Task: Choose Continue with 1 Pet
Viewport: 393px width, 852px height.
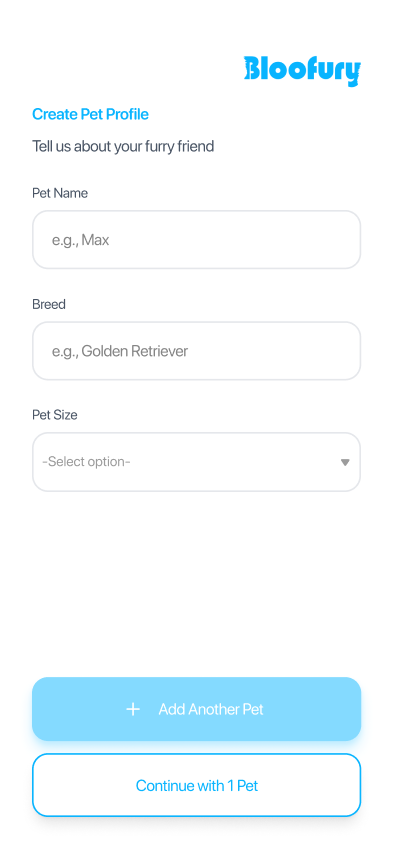Action: click(196, 785)
